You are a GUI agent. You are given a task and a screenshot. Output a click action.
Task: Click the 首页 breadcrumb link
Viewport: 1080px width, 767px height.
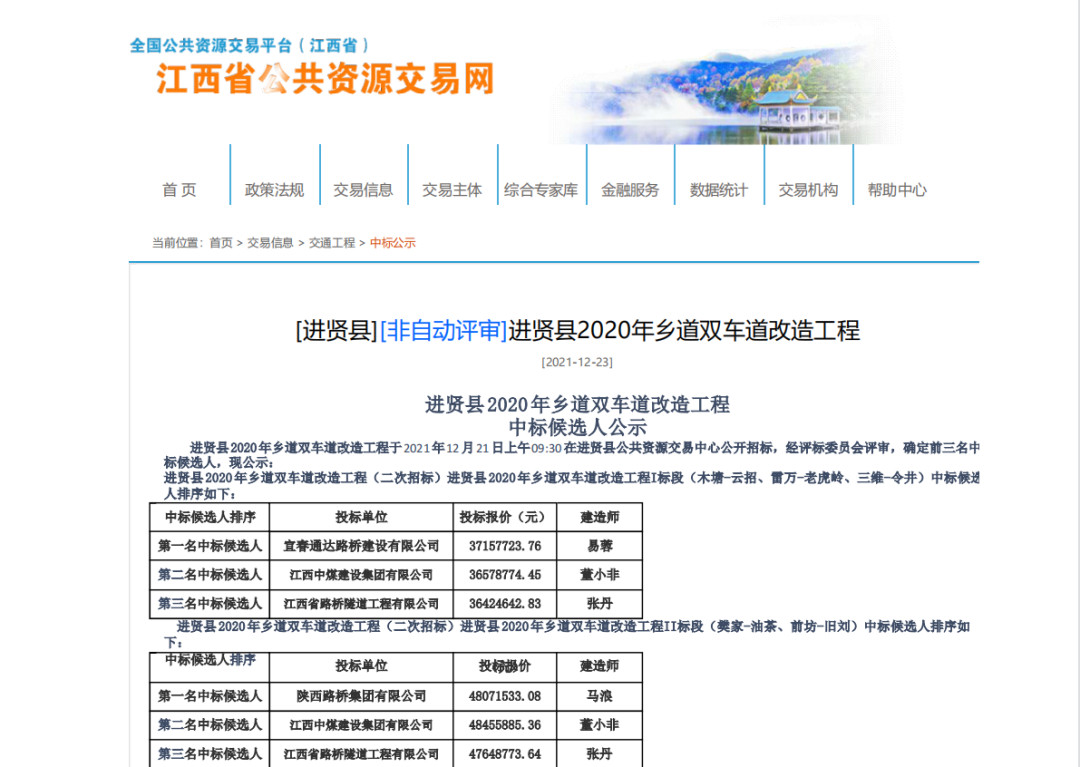click(221, 243)
